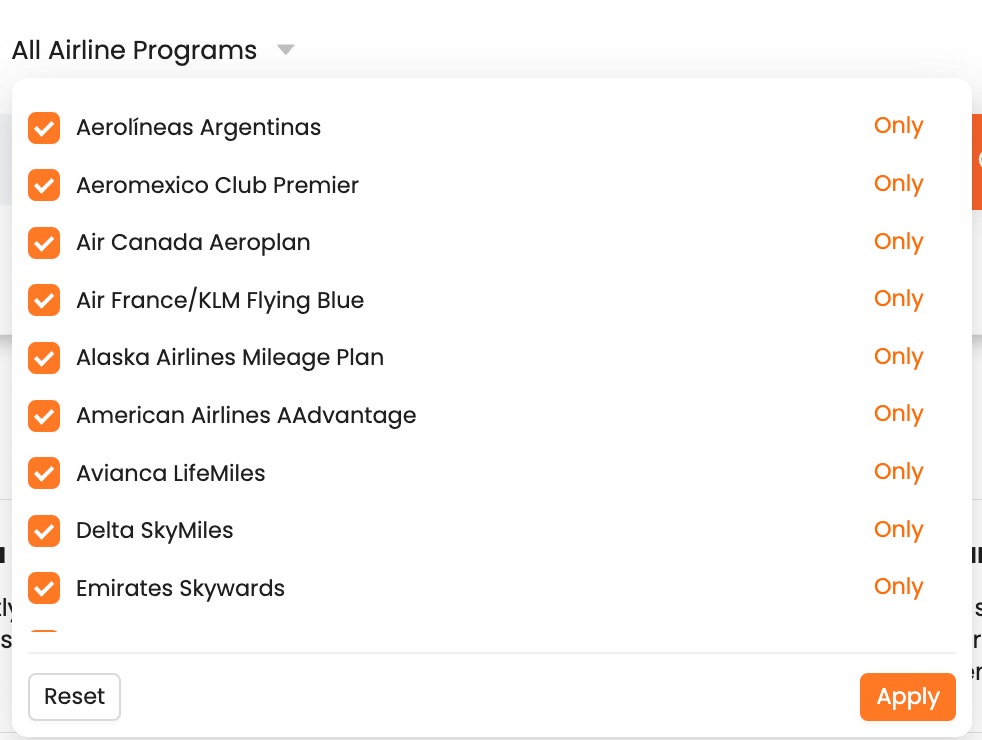Select Only next to Delta SkyMiles
Viewport: 982px width, 740px height.
coord(897,530)
